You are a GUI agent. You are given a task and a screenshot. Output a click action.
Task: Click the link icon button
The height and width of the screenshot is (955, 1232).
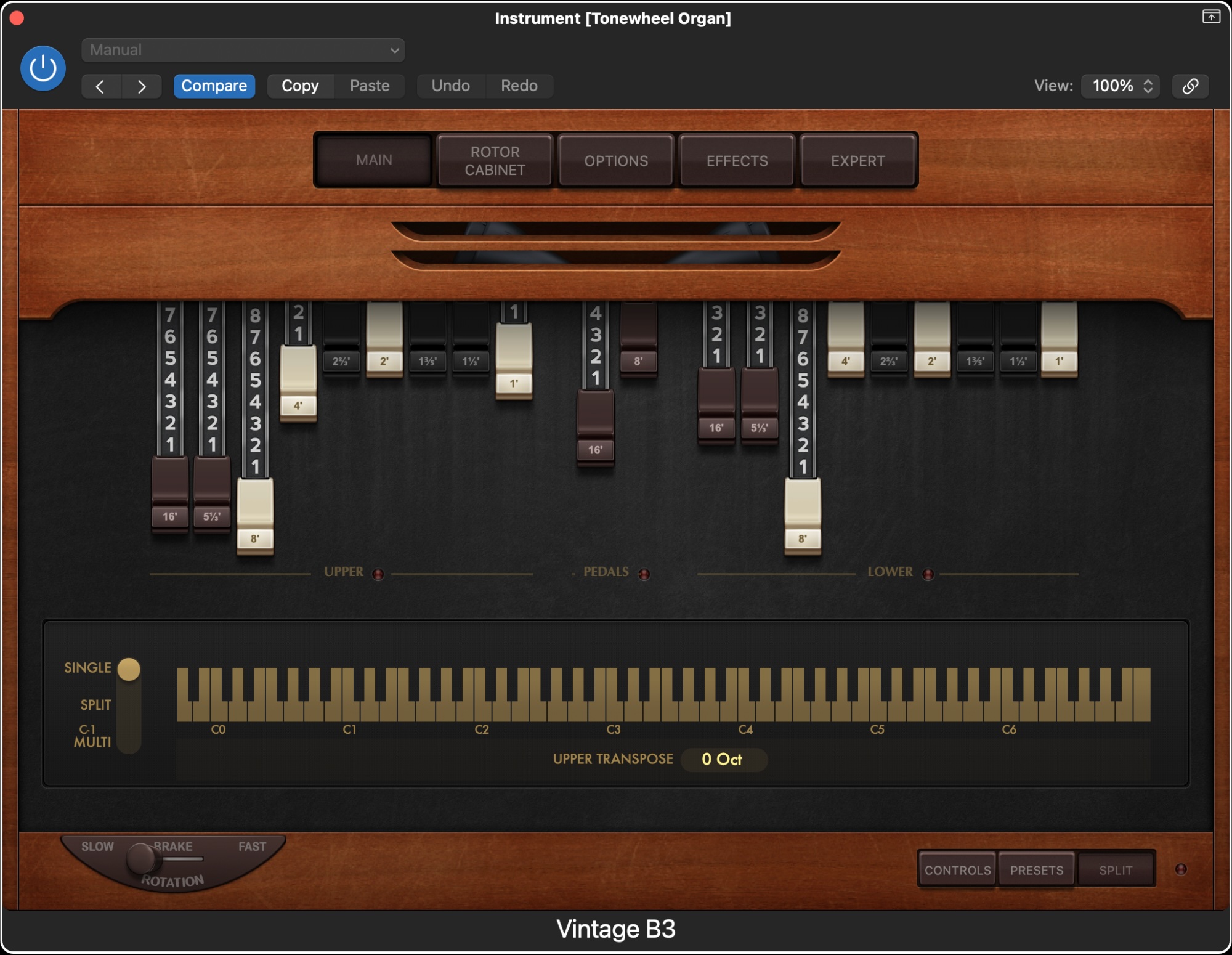(1190, 86)
